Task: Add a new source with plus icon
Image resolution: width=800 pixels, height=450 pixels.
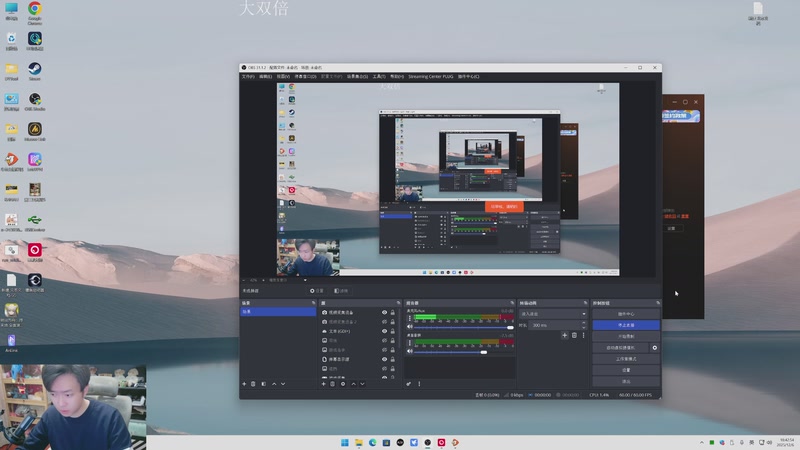Action: (x=323, y=384)
